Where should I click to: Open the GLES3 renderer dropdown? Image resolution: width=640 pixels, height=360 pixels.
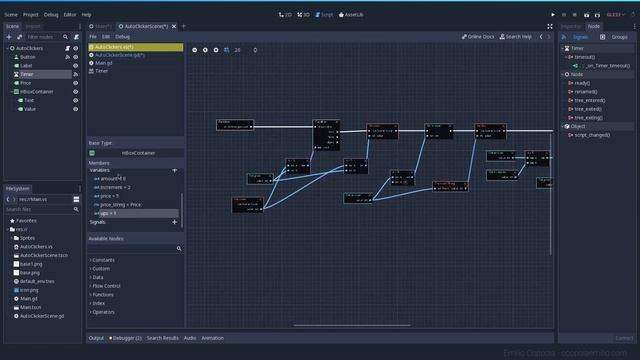coord(616,15)
